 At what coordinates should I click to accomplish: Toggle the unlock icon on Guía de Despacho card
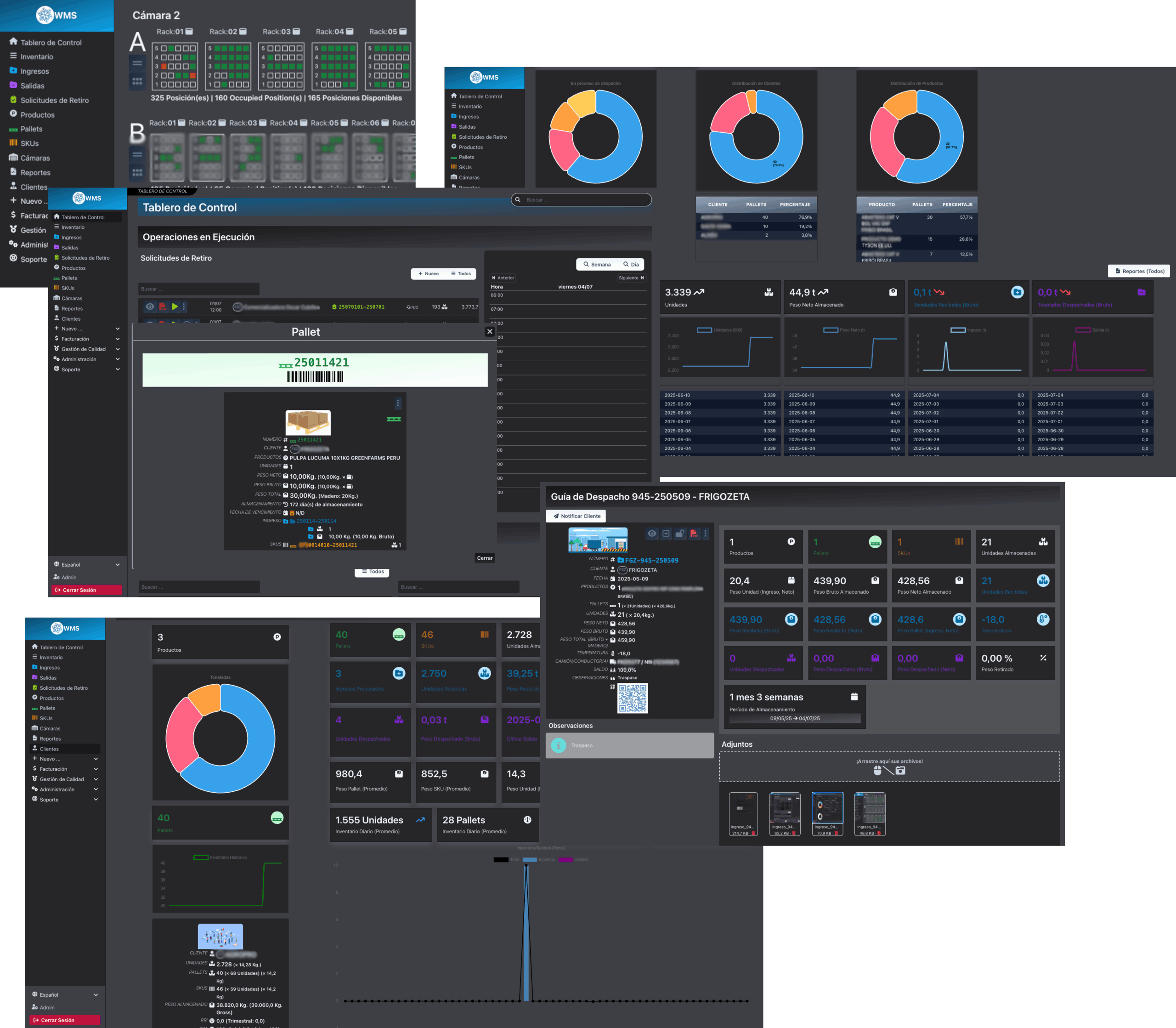click(680, 534)
